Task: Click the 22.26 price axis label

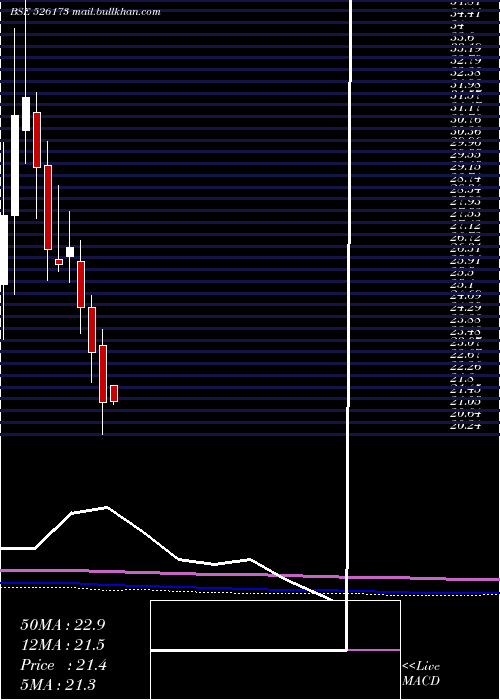Action: coord(466,367)
